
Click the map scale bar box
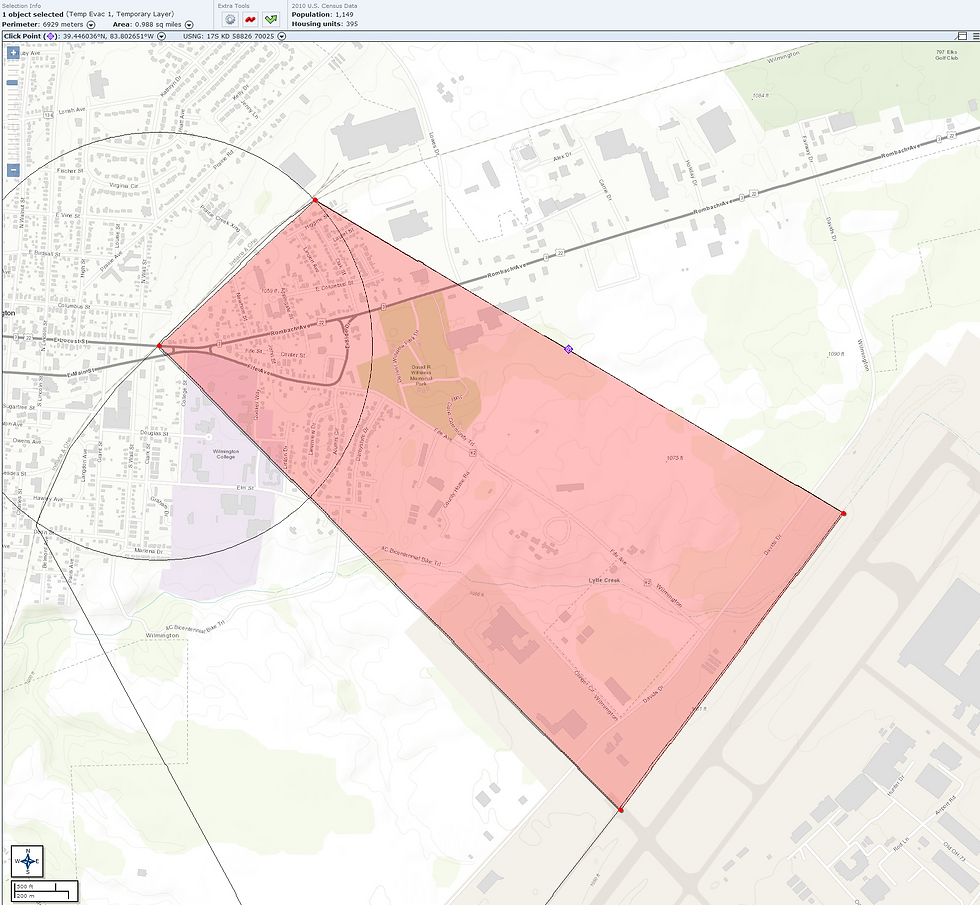(x=44, y=891)
